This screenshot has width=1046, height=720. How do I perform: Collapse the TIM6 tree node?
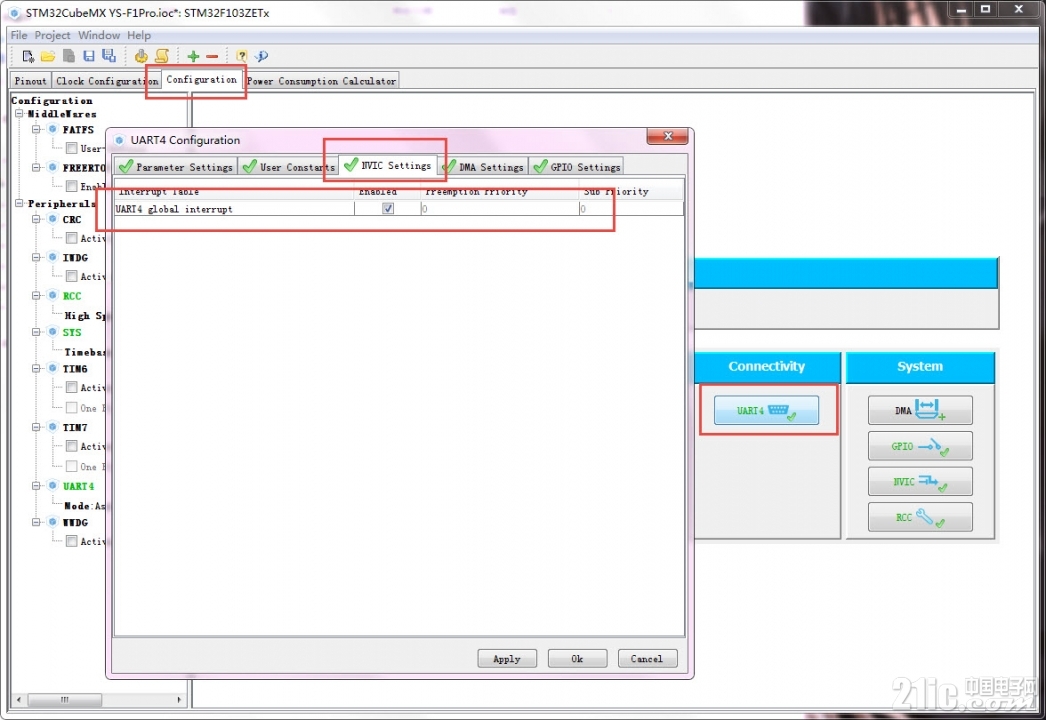36,368
